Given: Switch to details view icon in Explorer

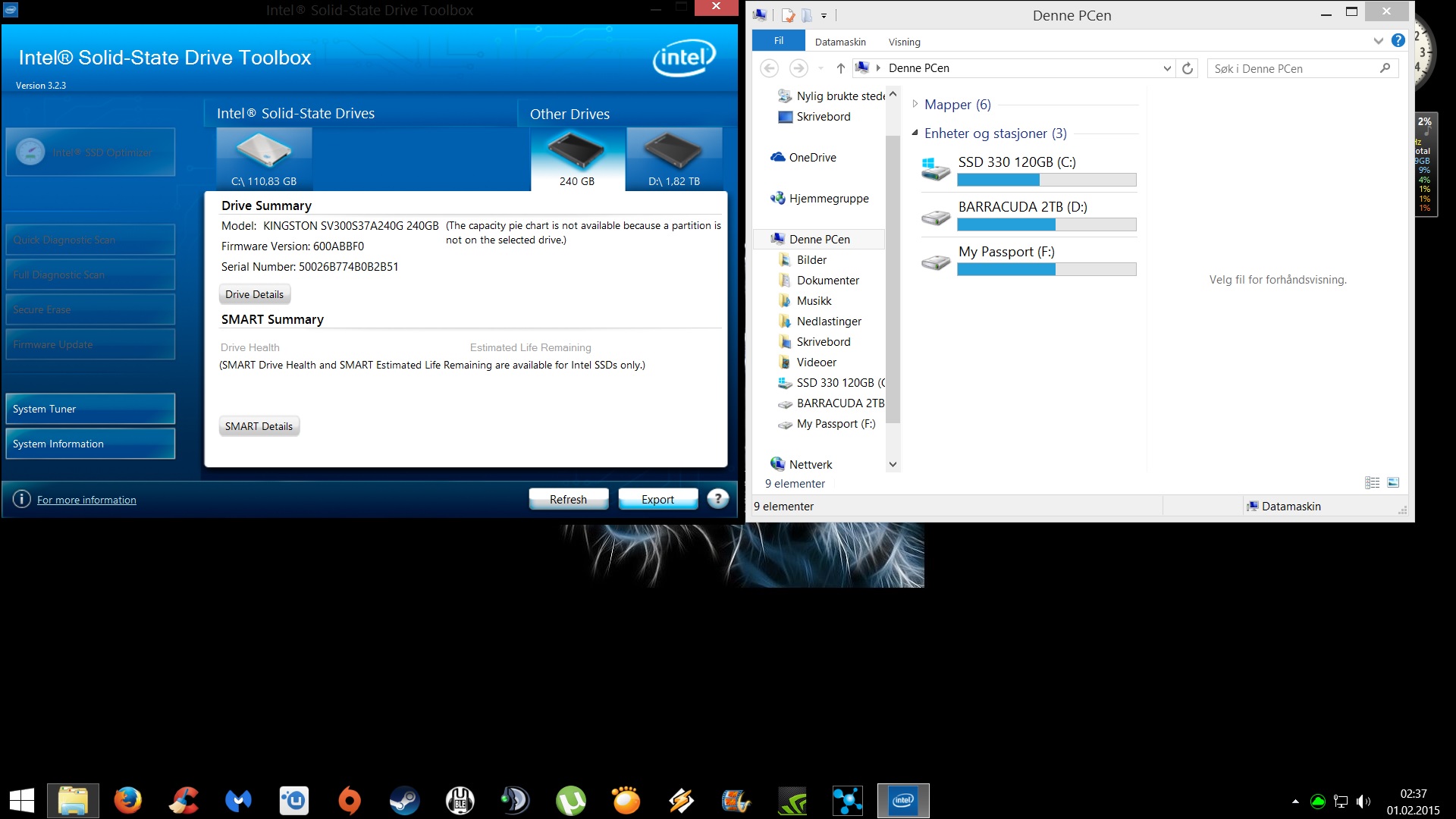Looking at the screenshot, I should [1373, 483].
